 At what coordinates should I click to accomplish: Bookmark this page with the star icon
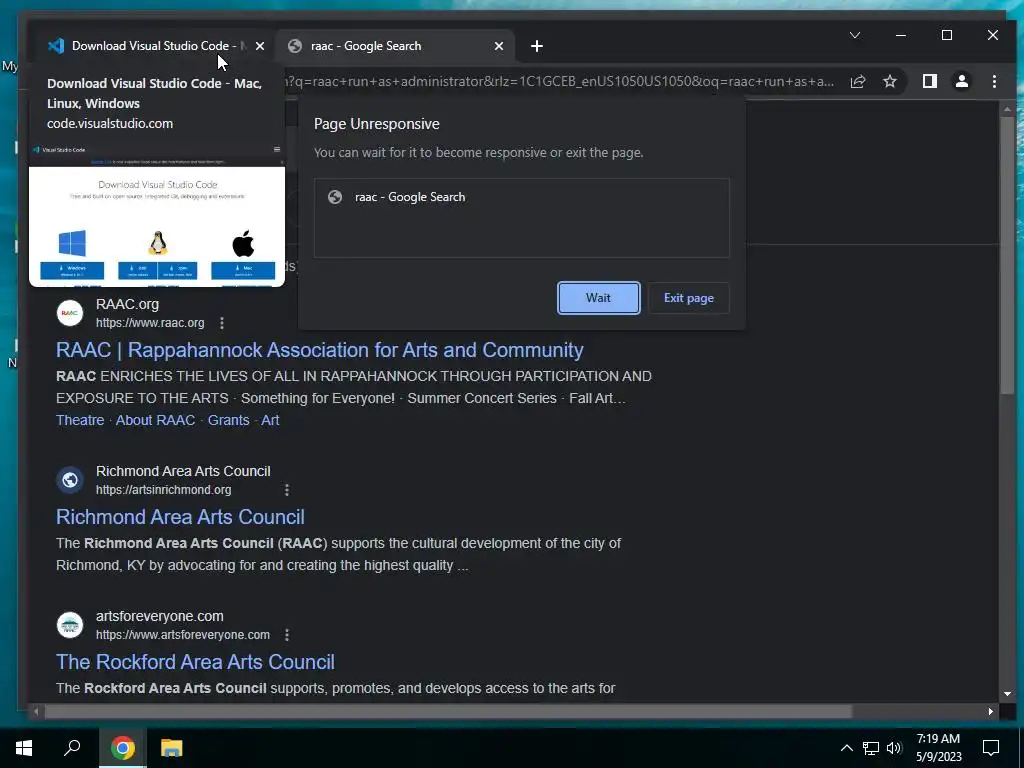pos(889,82)
